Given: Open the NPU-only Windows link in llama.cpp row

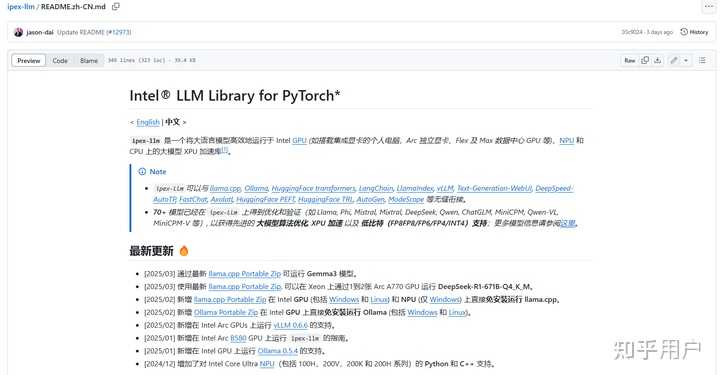Looking at the screenshot, I should tap(445, 299).
